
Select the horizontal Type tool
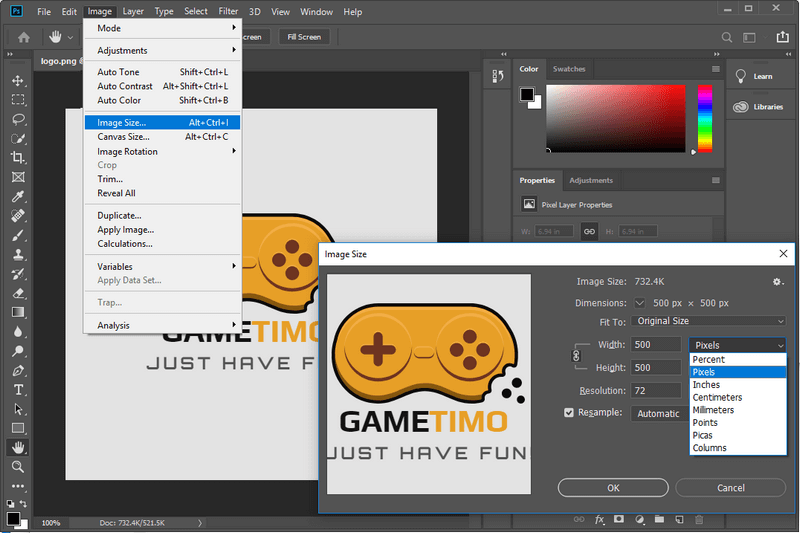point(17,389)
